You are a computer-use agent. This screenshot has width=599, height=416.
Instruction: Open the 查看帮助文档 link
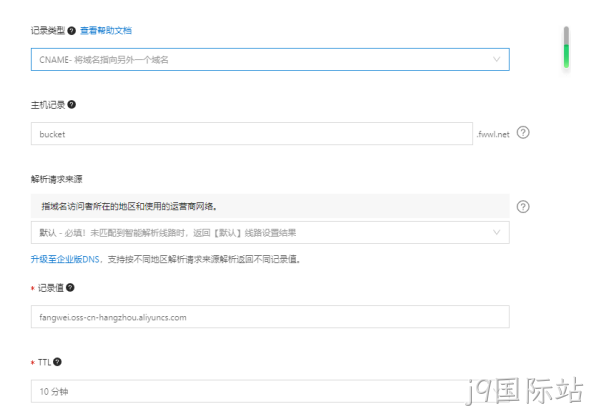106,31
